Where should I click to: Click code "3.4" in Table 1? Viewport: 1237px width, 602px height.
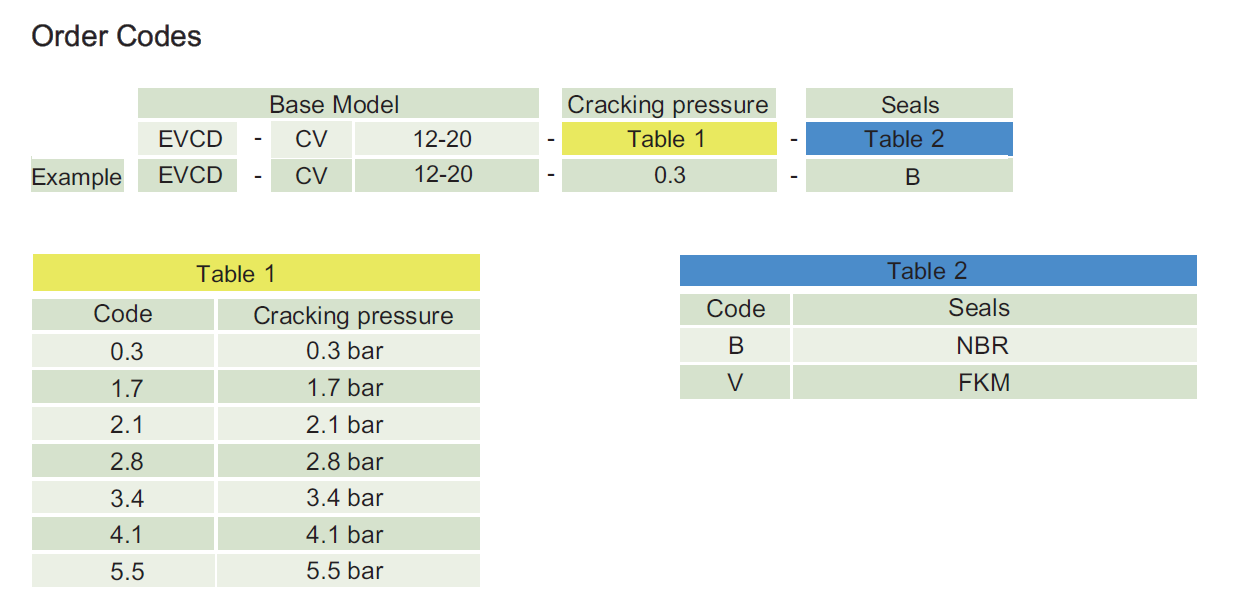[127, 498]
